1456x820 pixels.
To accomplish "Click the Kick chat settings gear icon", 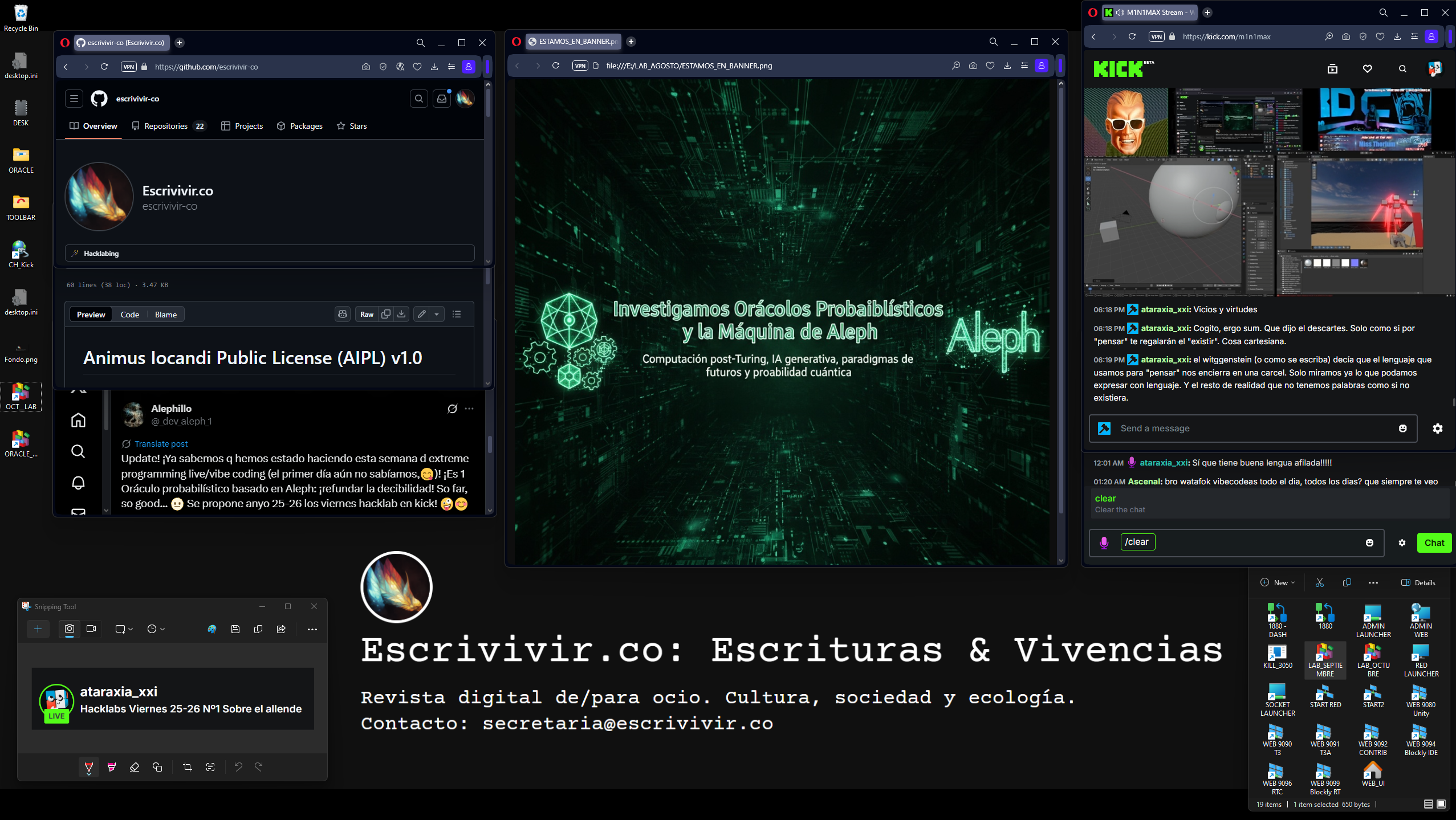I will [x=1437, y=429].
